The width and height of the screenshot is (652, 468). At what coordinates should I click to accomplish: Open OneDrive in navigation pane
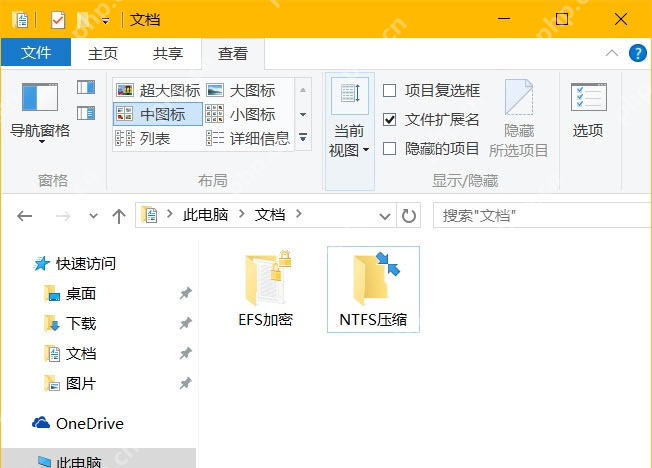point(78,423)
